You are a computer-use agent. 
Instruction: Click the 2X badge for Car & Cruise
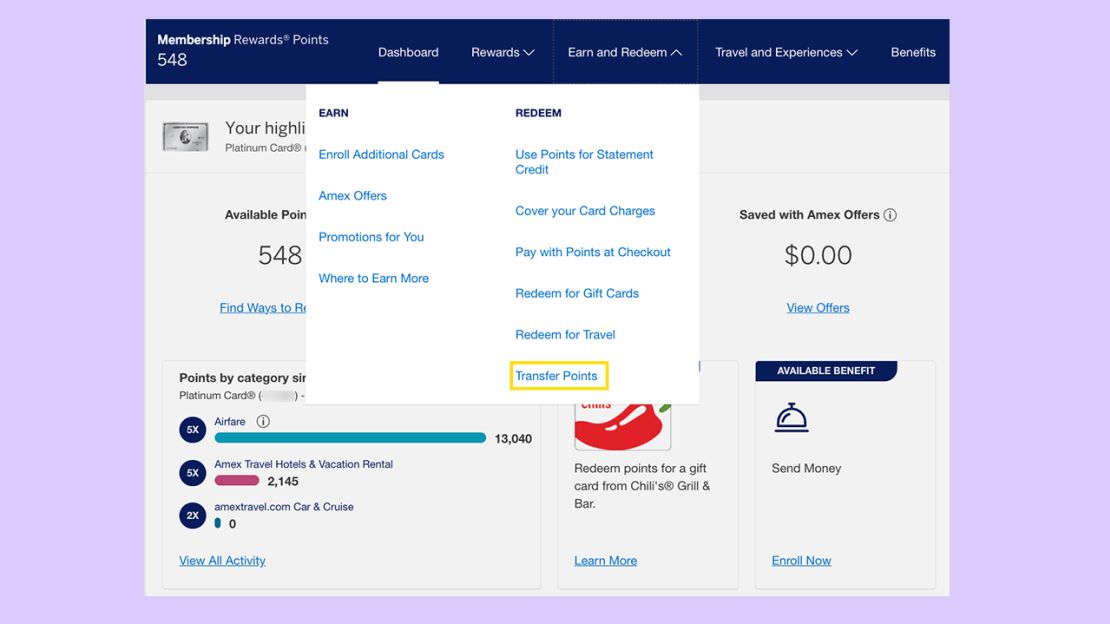[193, 516]
